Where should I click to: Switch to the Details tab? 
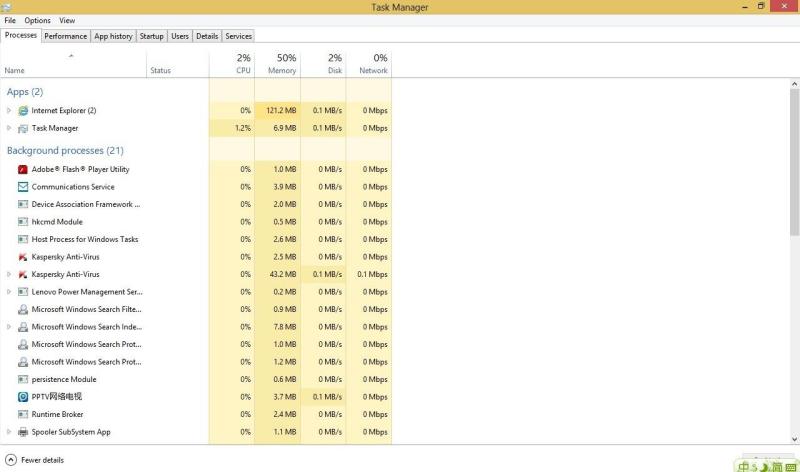(207, 36)
